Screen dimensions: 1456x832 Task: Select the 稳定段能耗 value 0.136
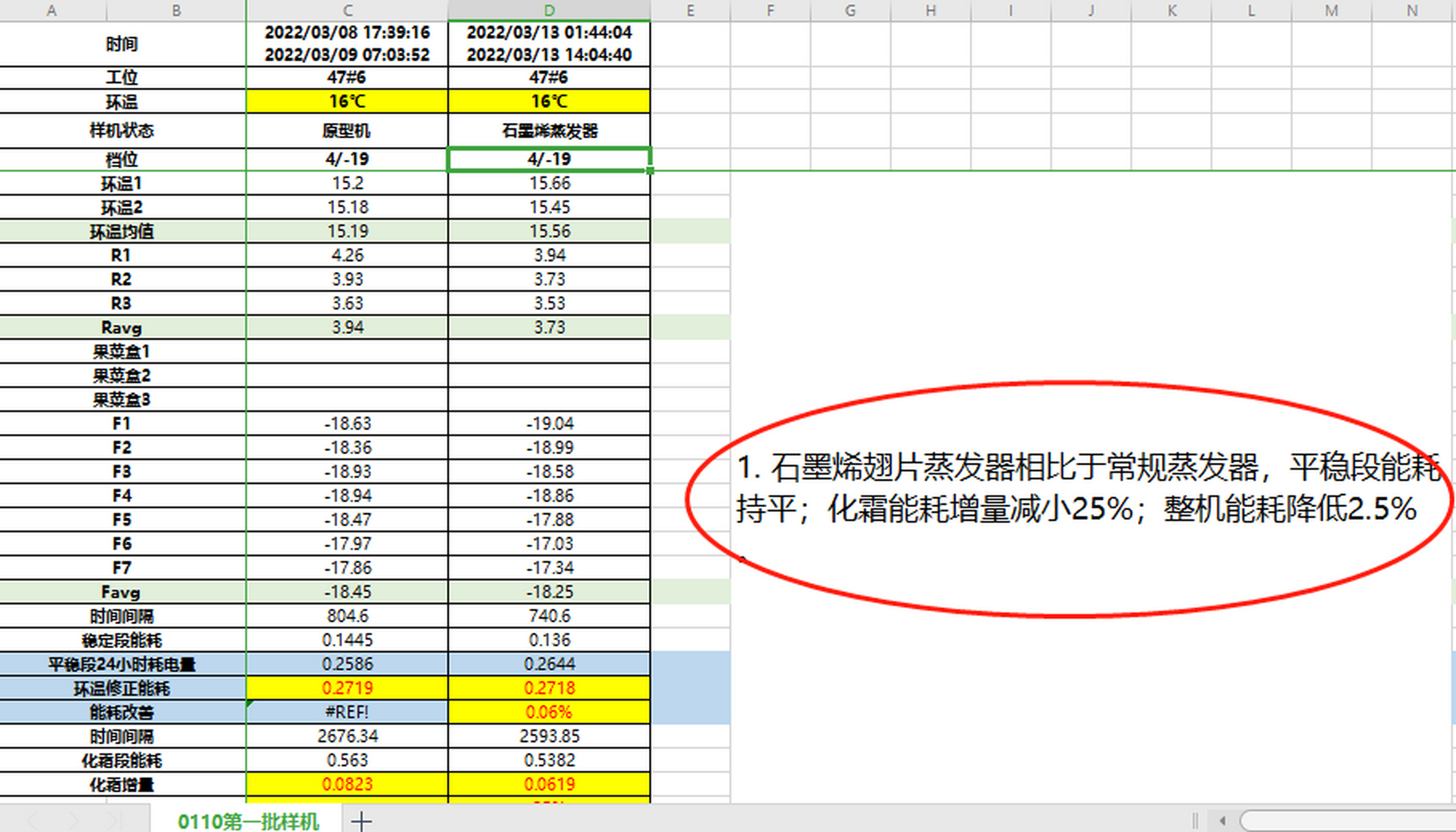click(549, 640)
